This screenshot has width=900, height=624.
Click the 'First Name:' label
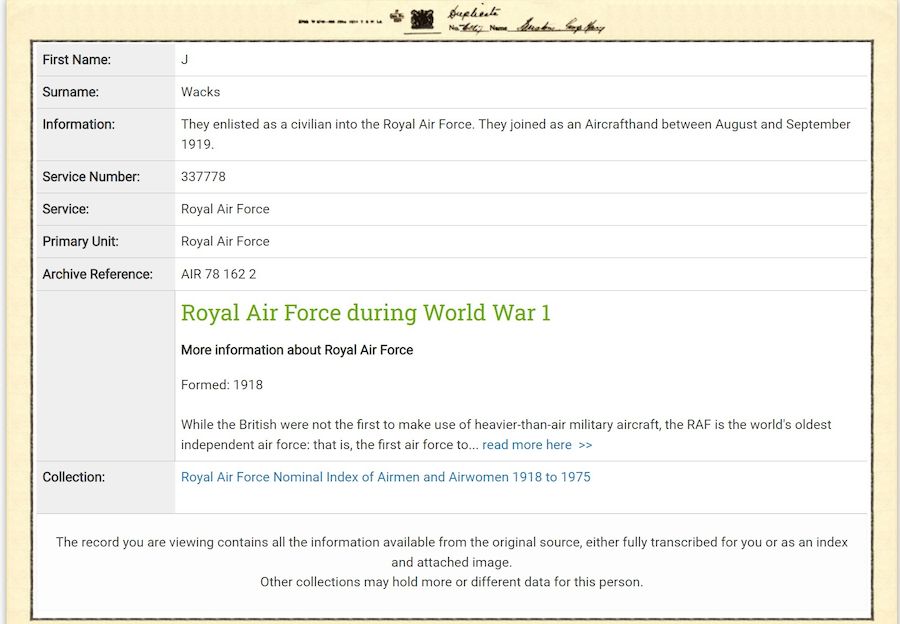(x=76, y=60)
